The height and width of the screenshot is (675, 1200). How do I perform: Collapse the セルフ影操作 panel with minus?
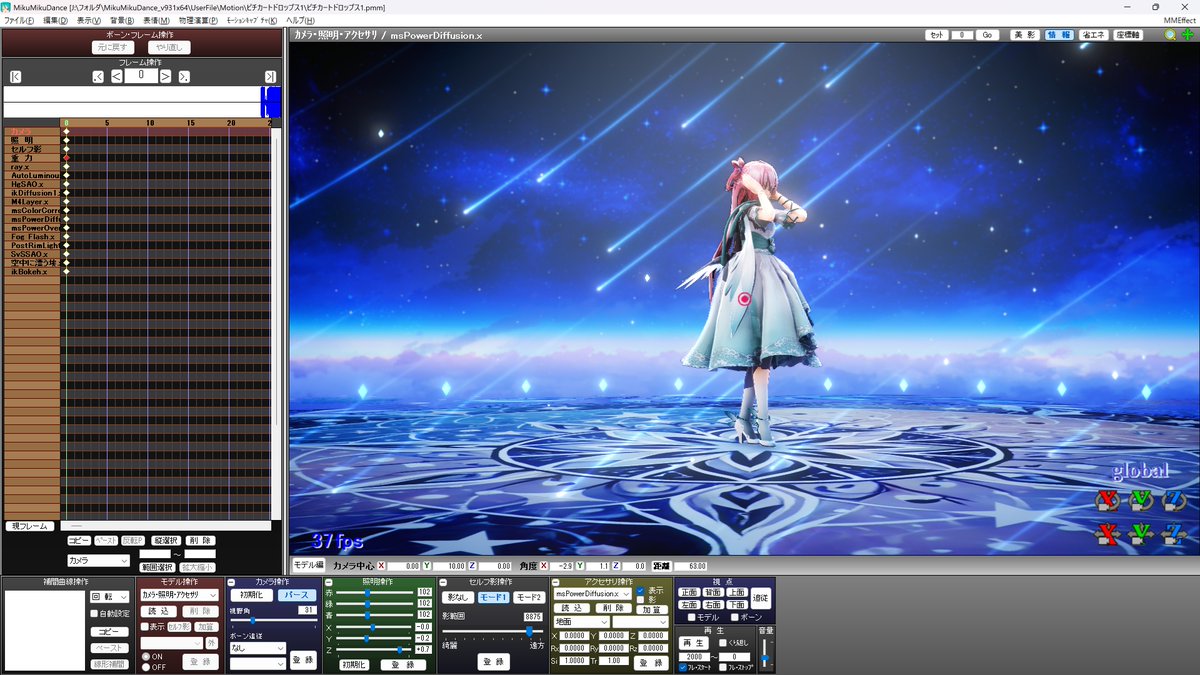point(443,582)
